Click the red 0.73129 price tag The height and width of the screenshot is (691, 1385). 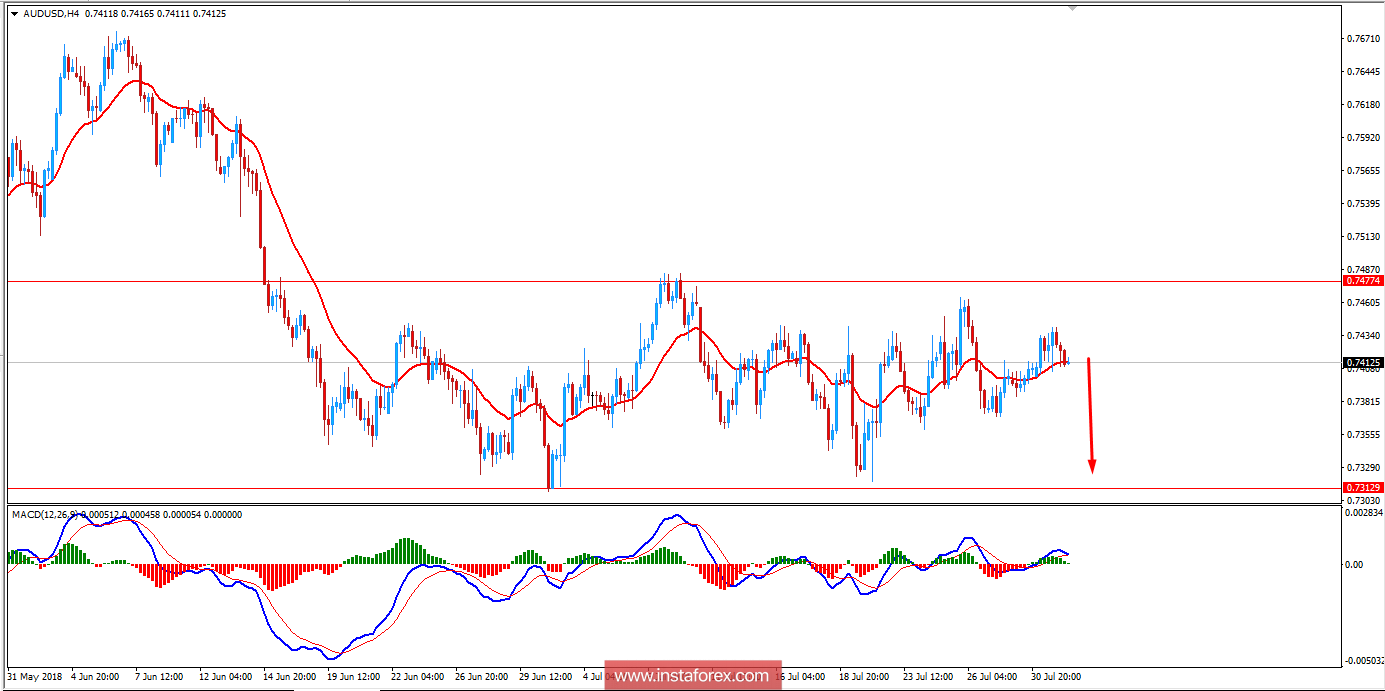tap(1362, 488)
